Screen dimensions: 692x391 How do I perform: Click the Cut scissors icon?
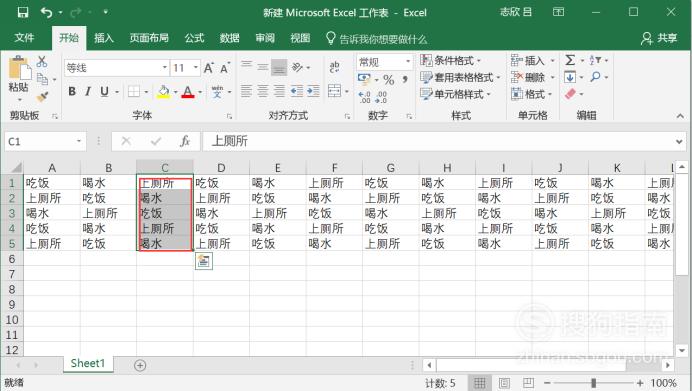coord(42,61)
